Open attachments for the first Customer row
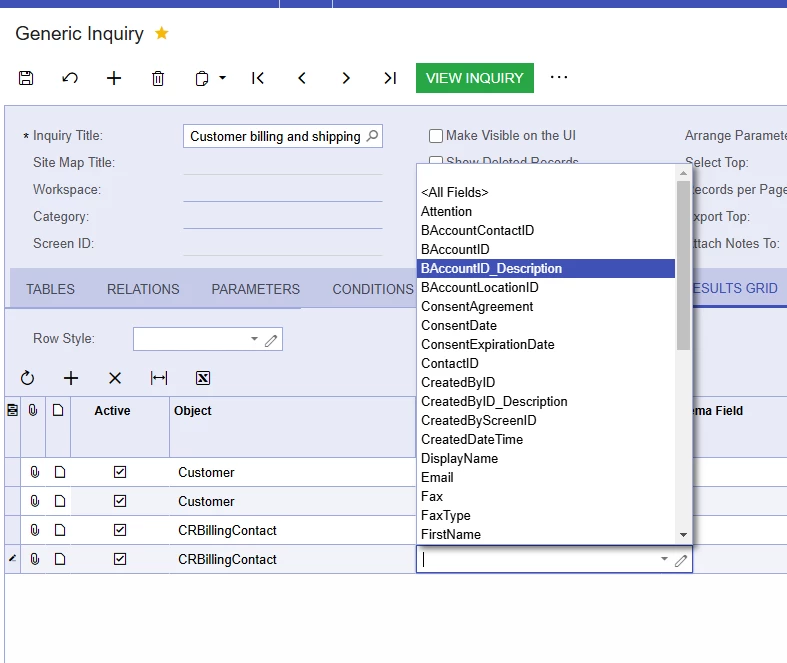Screen dimensions: 787x663 [x=35, y=472]
